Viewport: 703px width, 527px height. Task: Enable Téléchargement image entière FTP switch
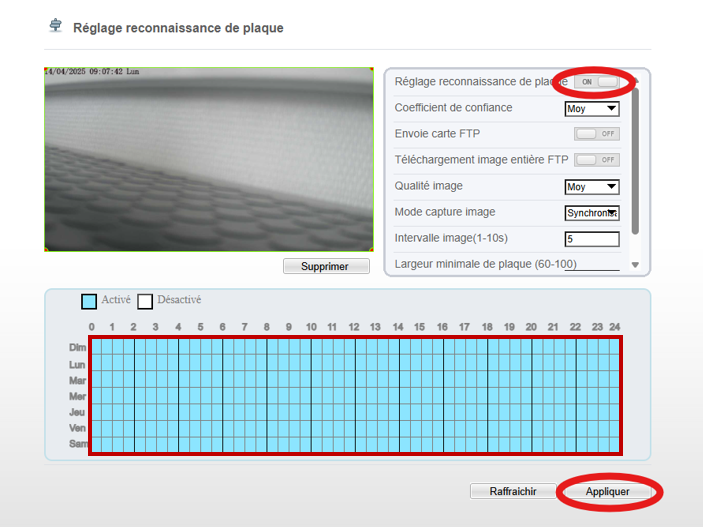click(x=597, y=160)
